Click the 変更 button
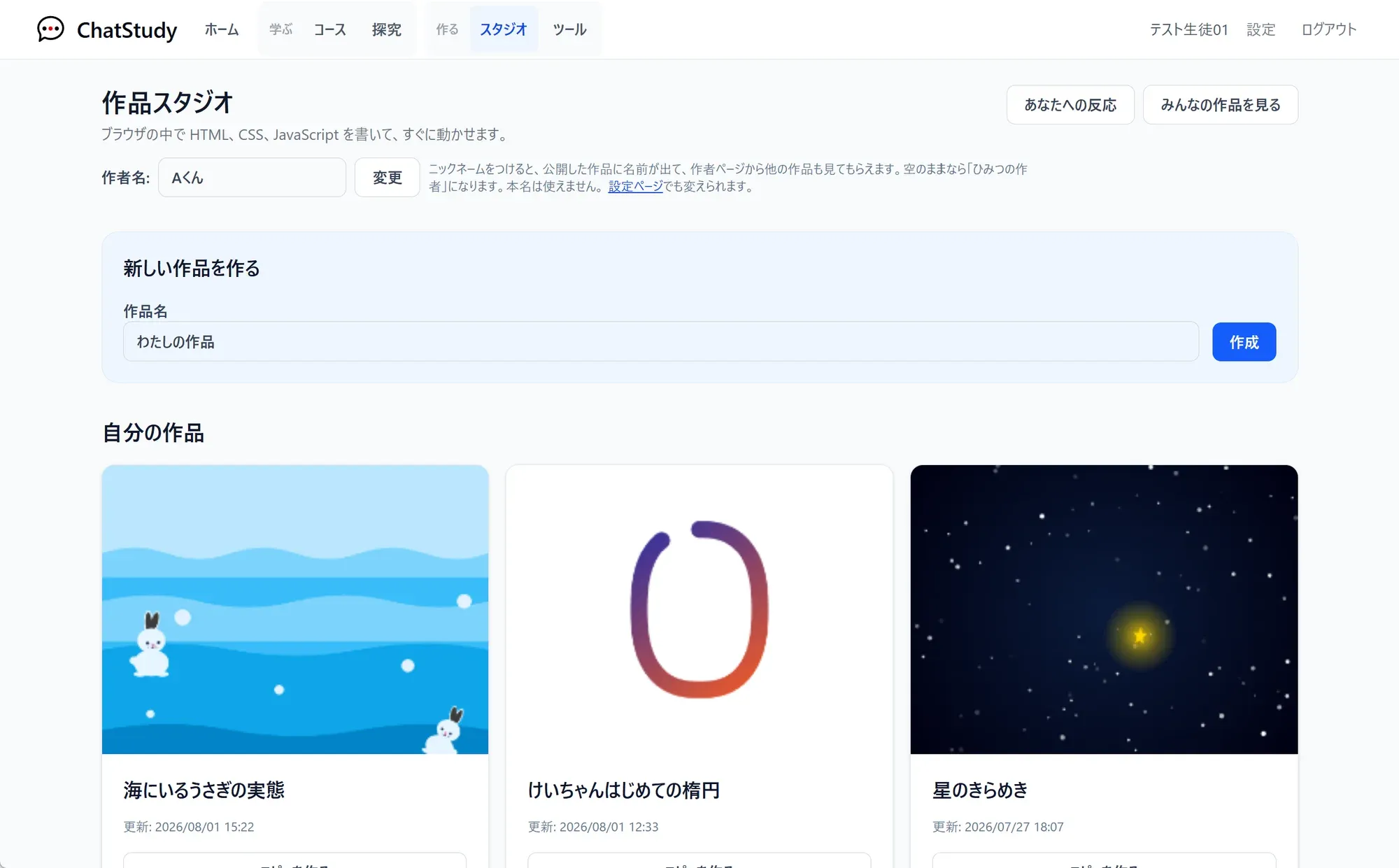This screenshot has width=1399, height=868. (387, 178)
